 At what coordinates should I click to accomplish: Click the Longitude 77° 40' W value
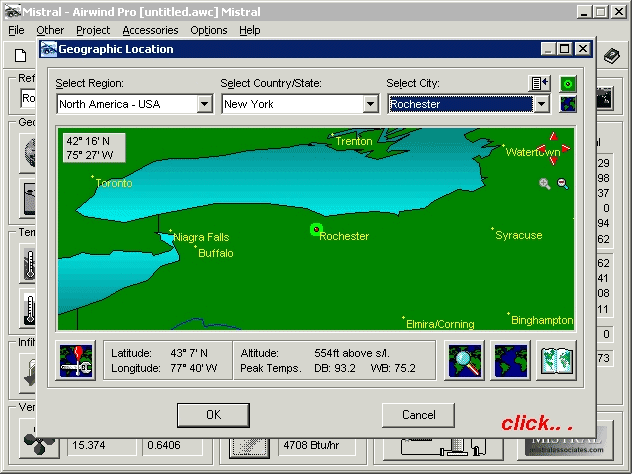pyautogui.click(x=193, y=368)
